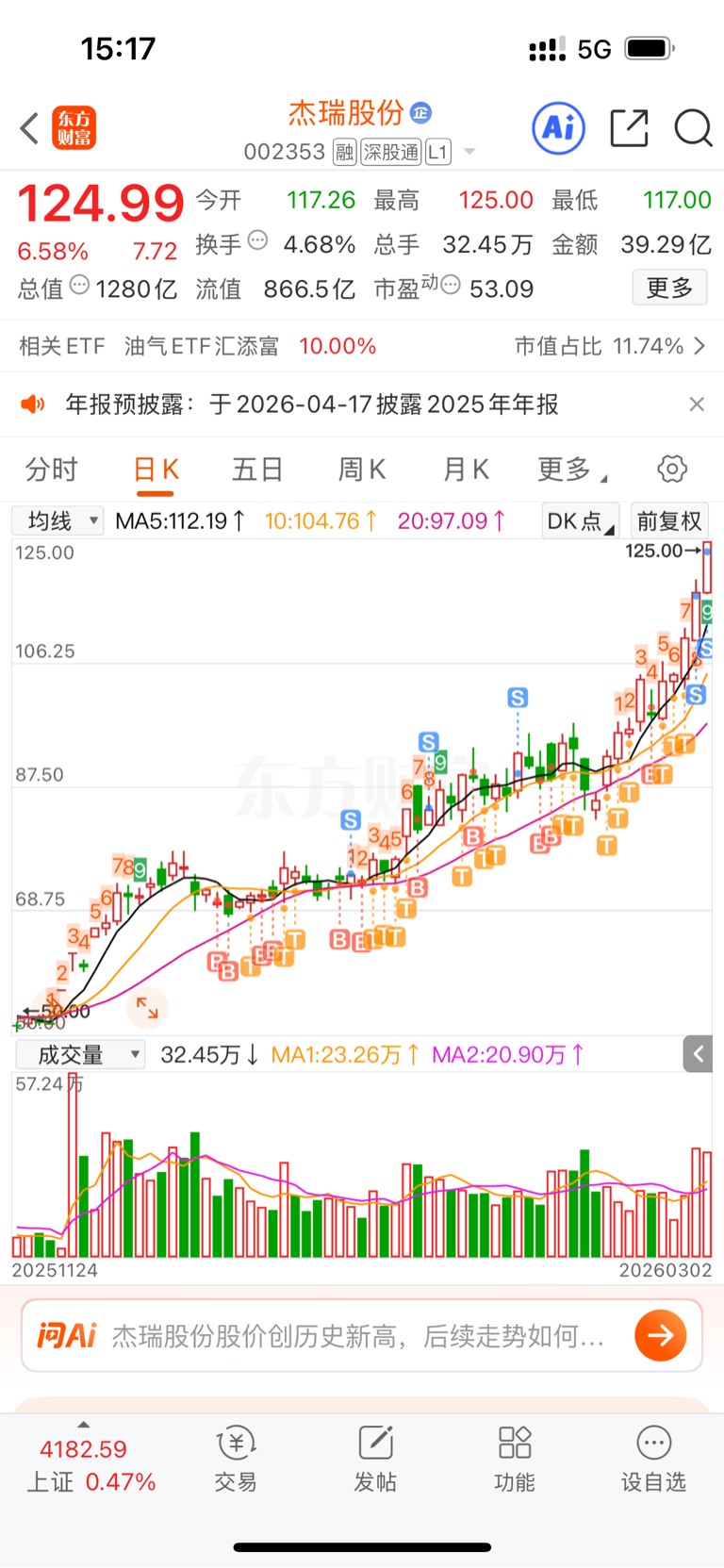Tap the 125.00 high price marker
This screenshot has width=724, height=1568.
click(x=662, y=550)
